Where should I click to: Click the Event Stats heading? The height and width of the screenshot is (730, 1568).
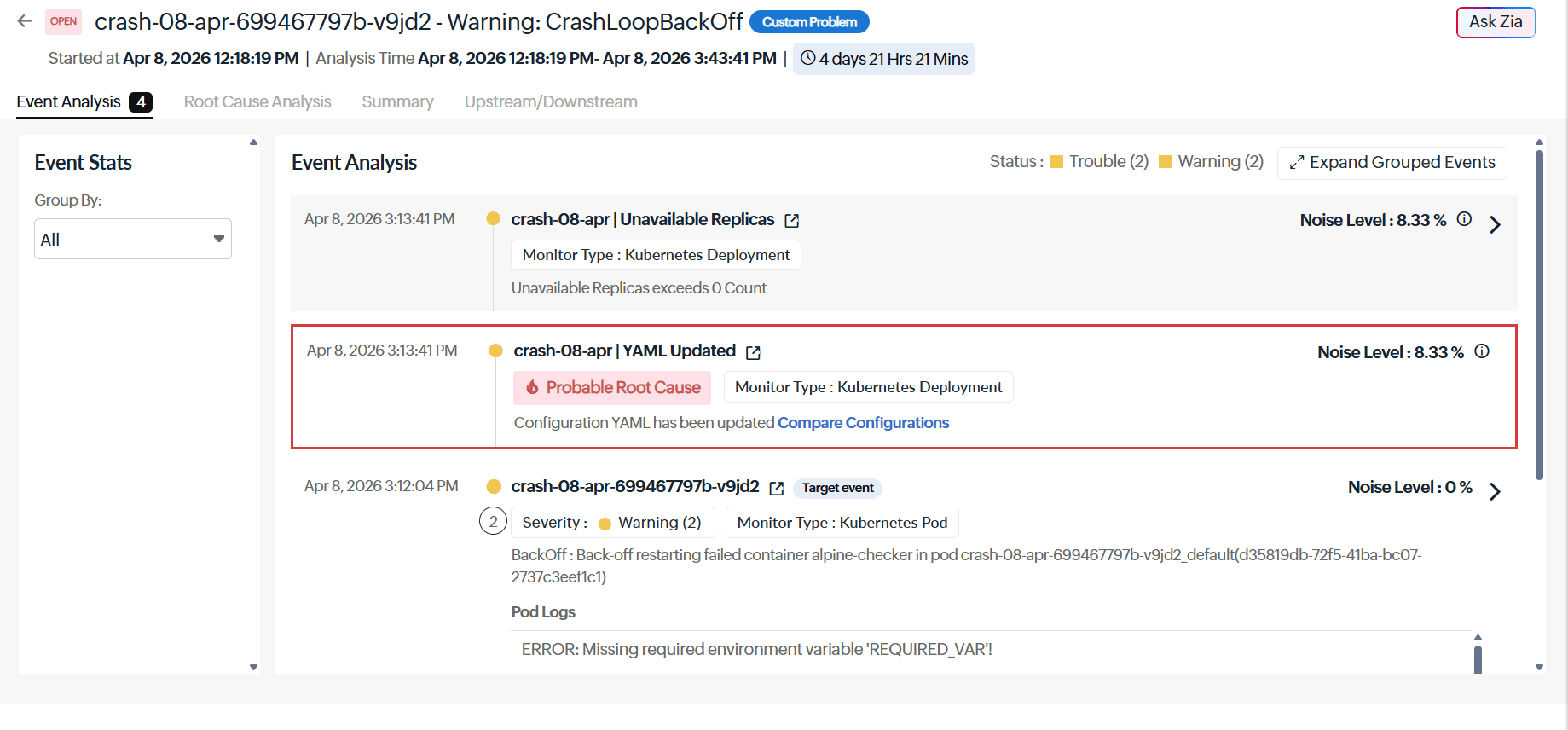coord(84,163)
